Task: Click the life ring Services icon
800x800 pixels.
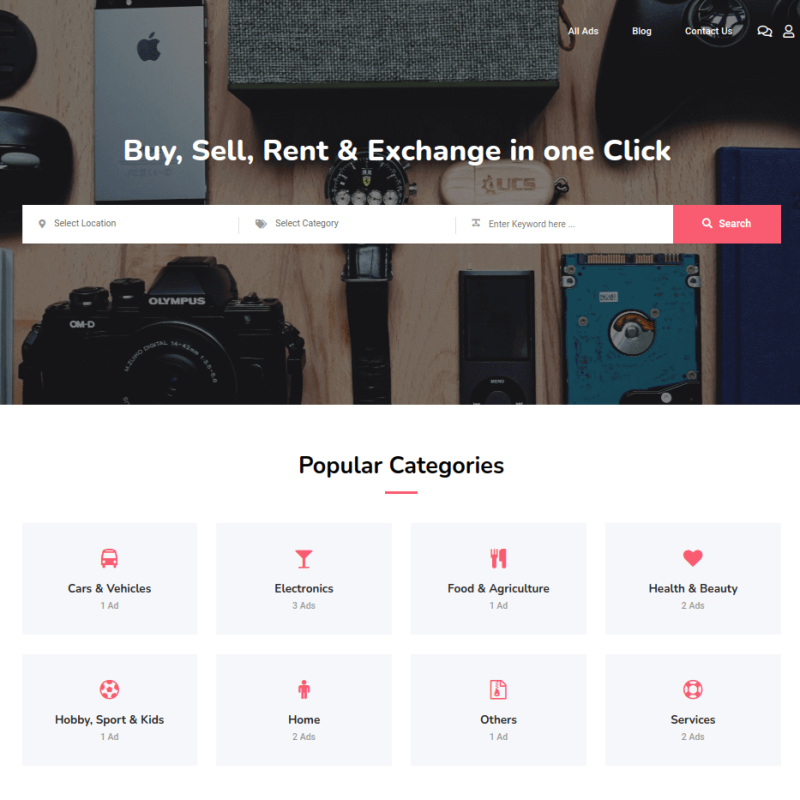Action: [692, 689]
